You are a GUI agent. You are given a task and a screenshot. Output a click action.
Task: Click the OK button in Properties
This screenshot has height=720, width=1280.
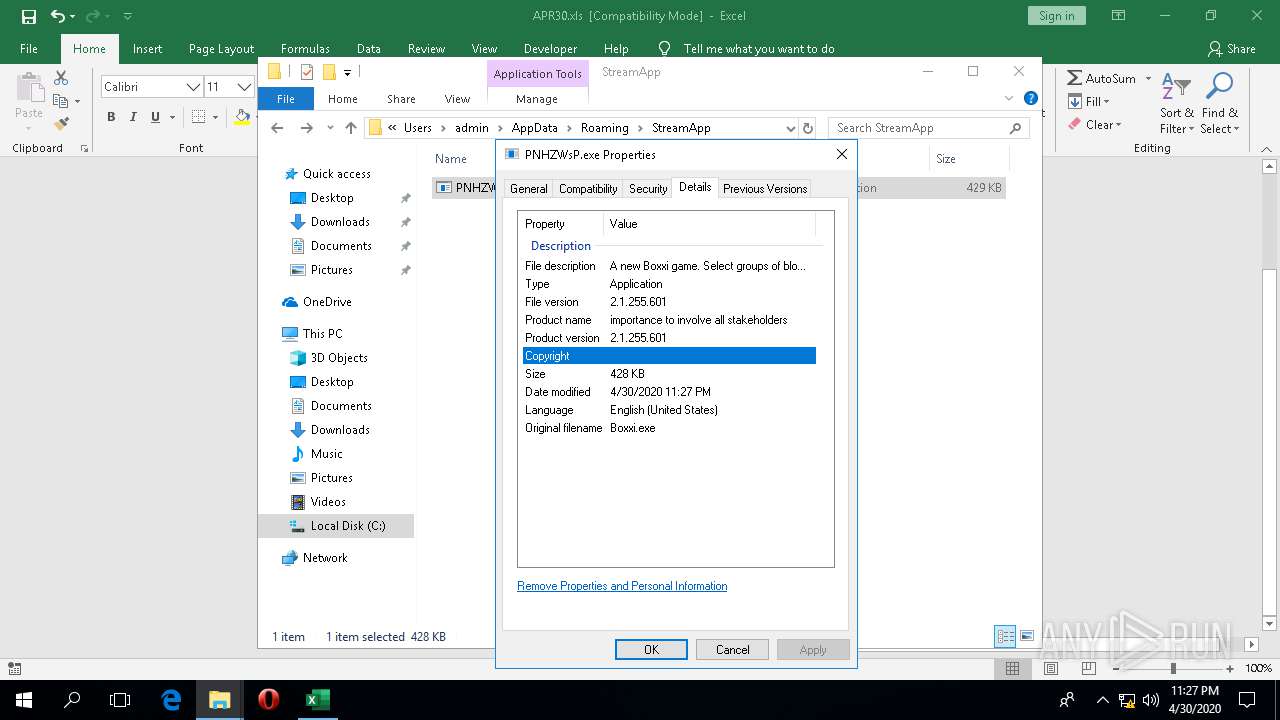point(651,649)
